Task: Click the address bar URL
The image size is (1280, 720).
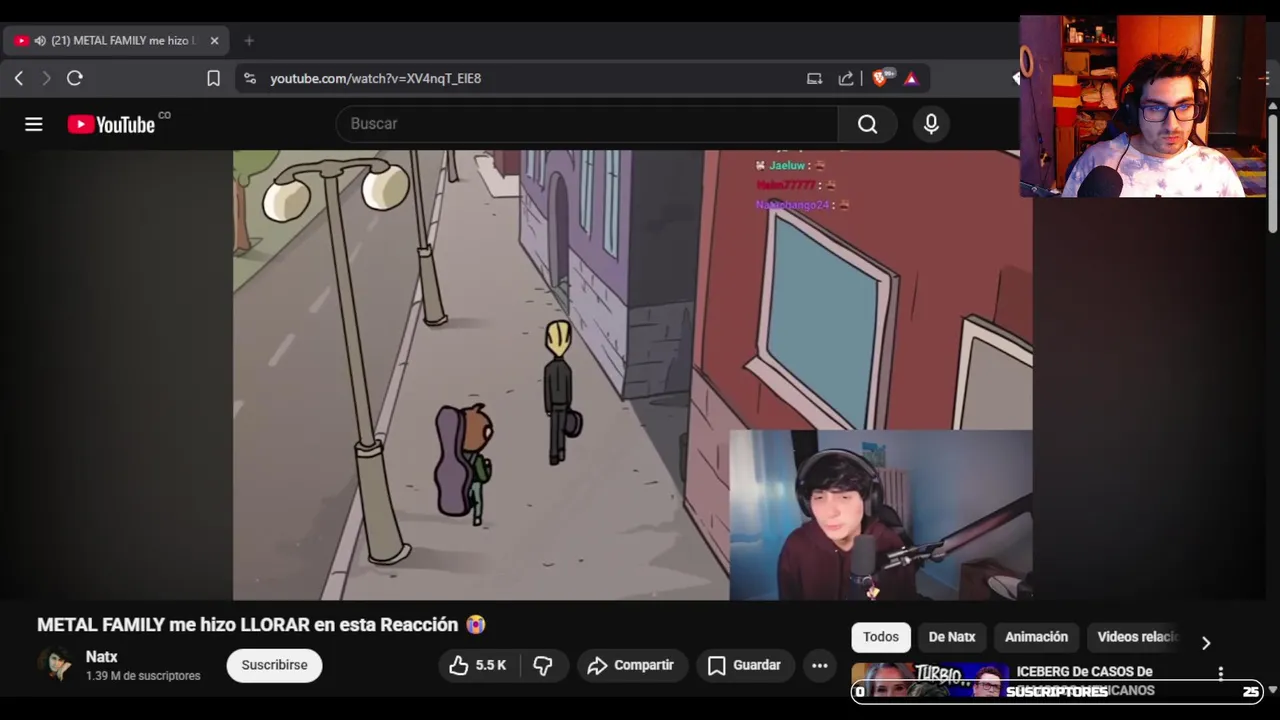Action: click(375, 78)
